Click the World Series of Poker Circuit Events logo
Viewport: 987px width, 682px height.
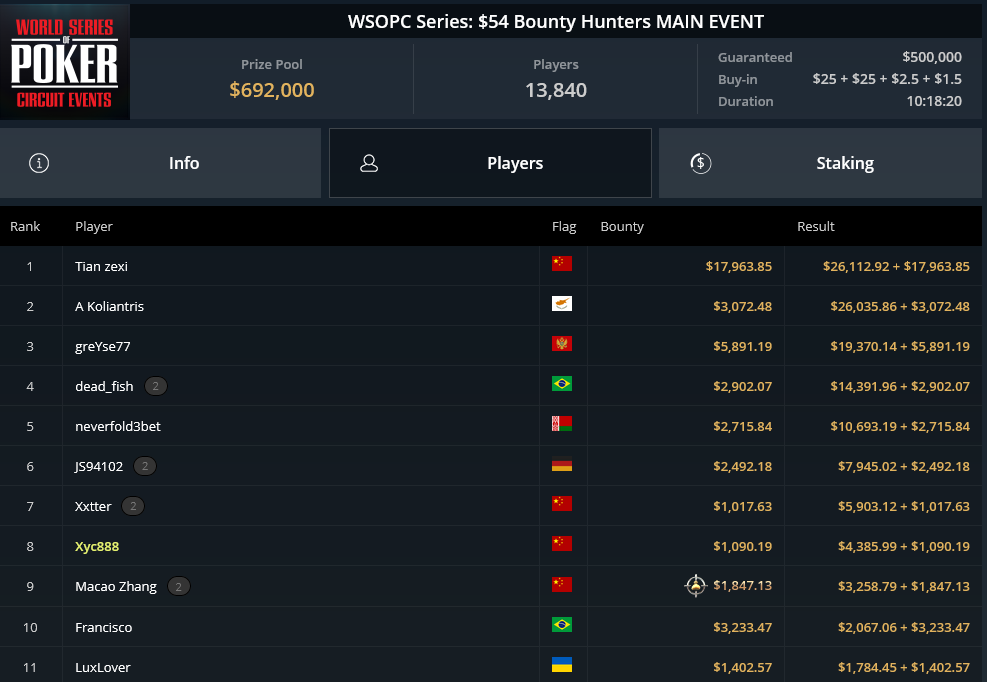tap(65, 62)
